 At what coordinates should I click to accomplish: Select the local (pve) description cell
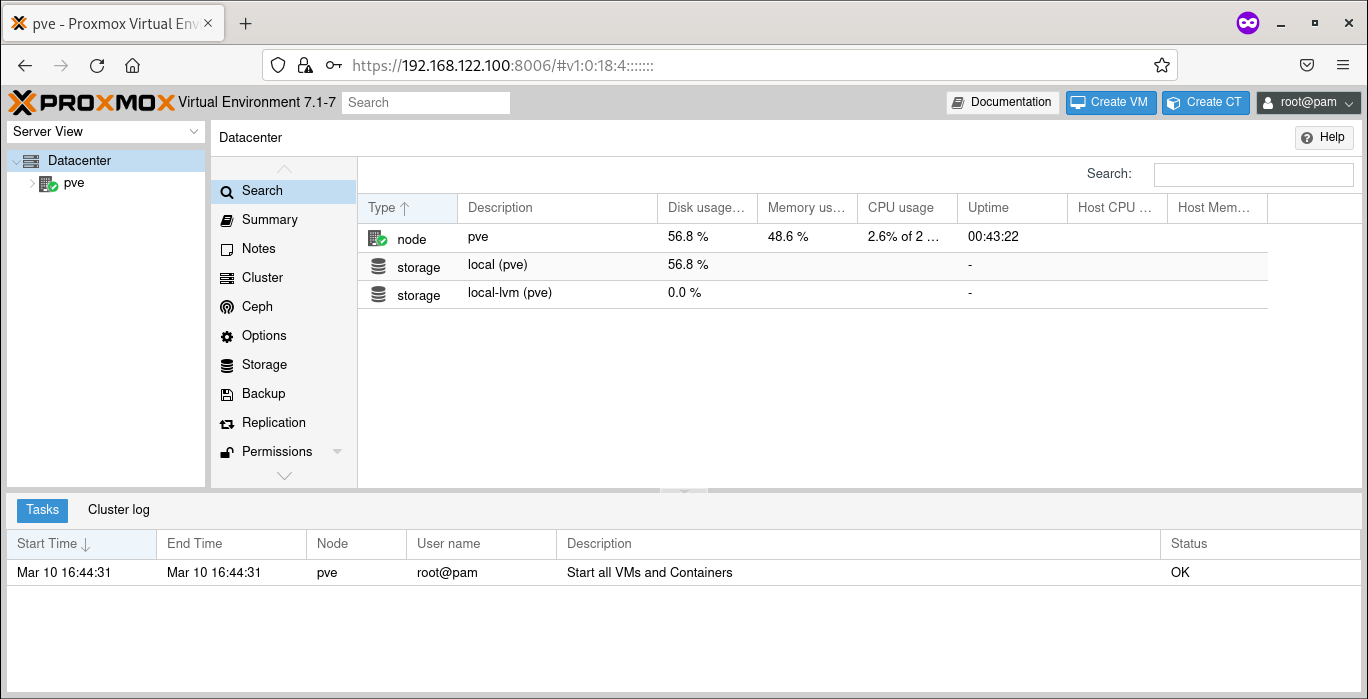(x=557, y=265)
